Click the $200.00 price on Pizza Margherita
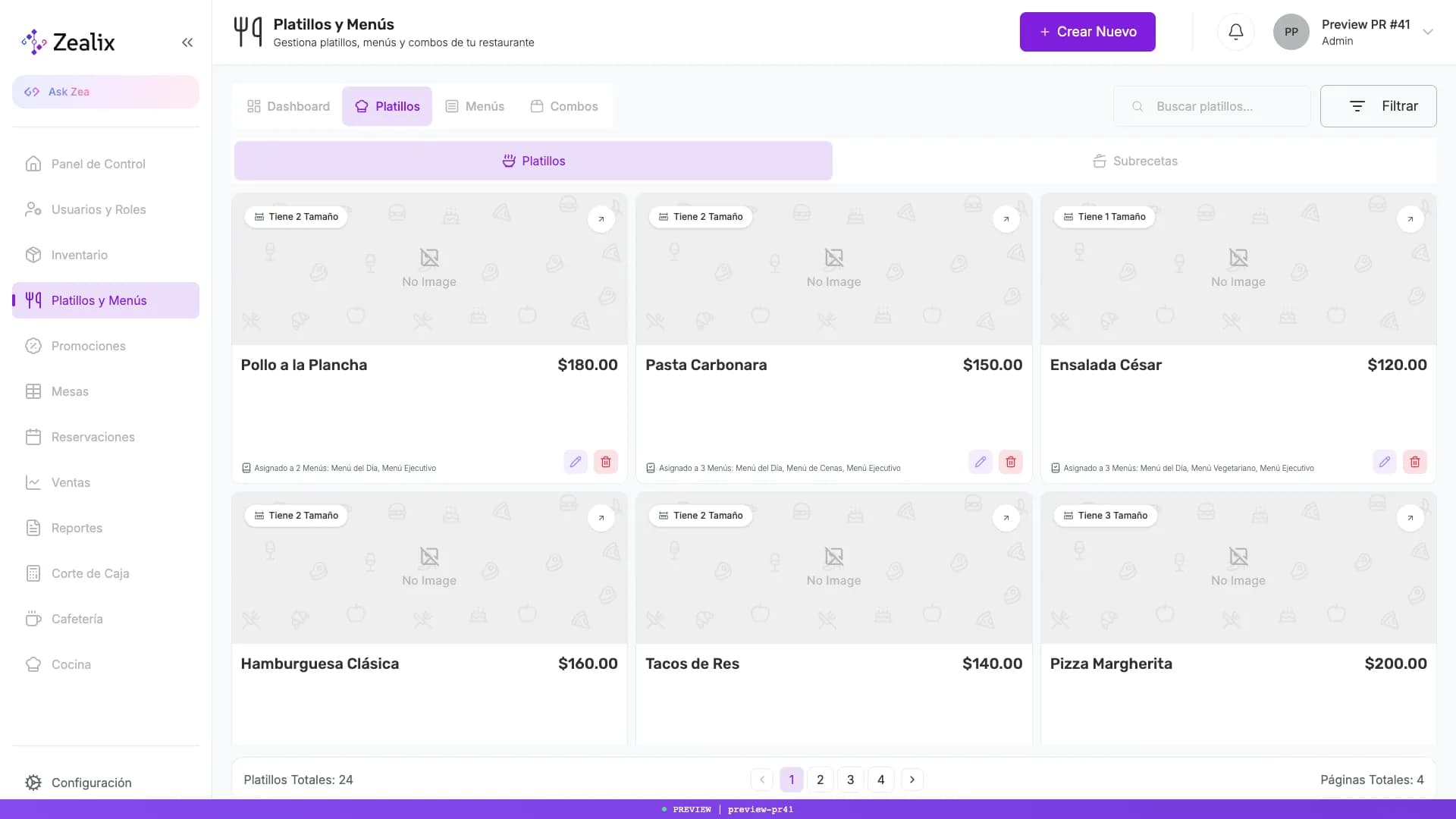The image size is (1456, 819). pyautogui.click(x=1395, y=664)
